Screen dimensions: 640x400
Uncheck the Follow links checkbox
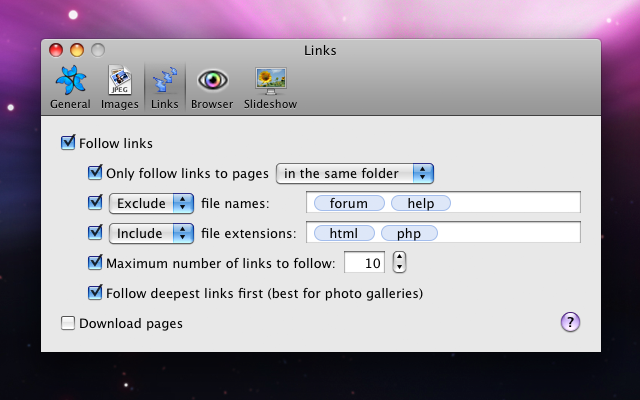[x=68, y=143]
